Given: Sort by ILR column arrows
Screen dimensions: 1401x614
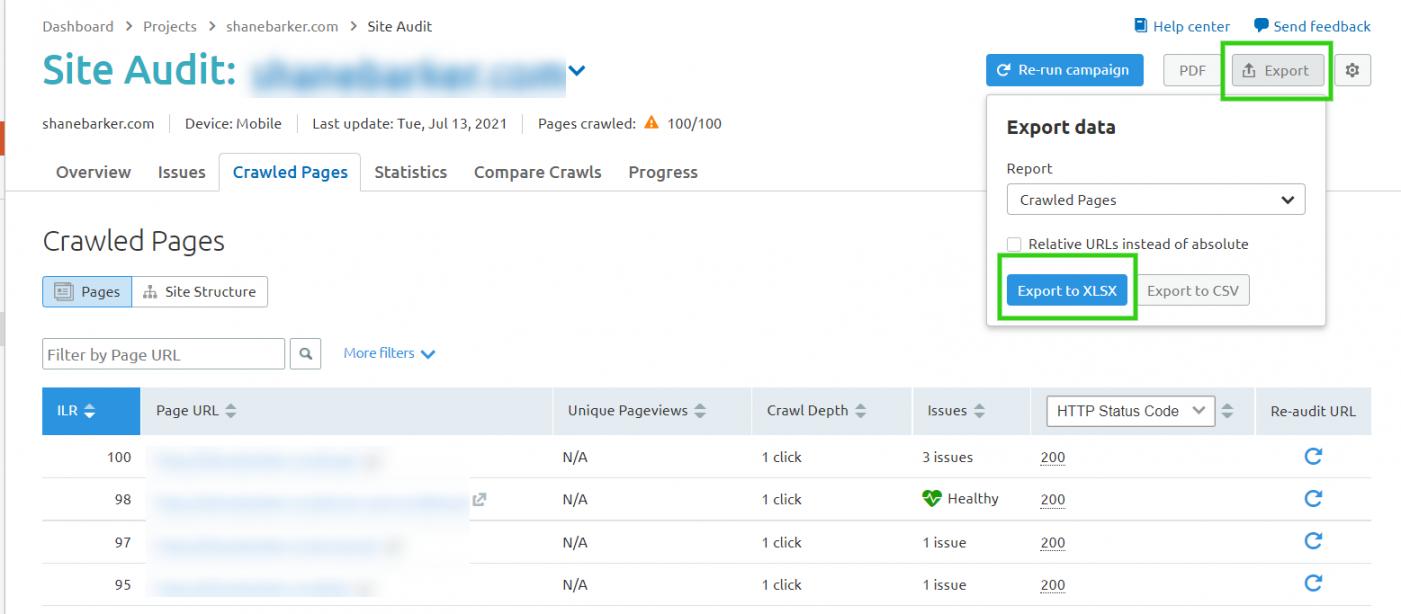Looking at the screenshot, I should pyautogui.click(x=89, y=411).
